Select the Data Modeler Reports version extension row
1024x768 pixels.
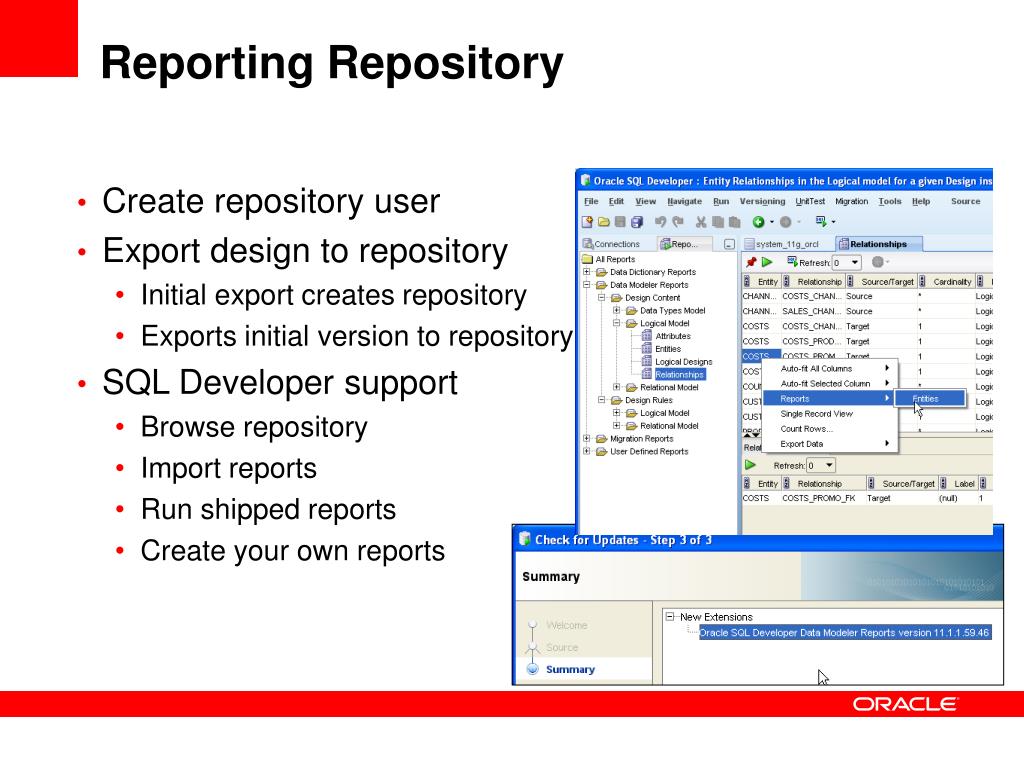[x=845, y=633]
